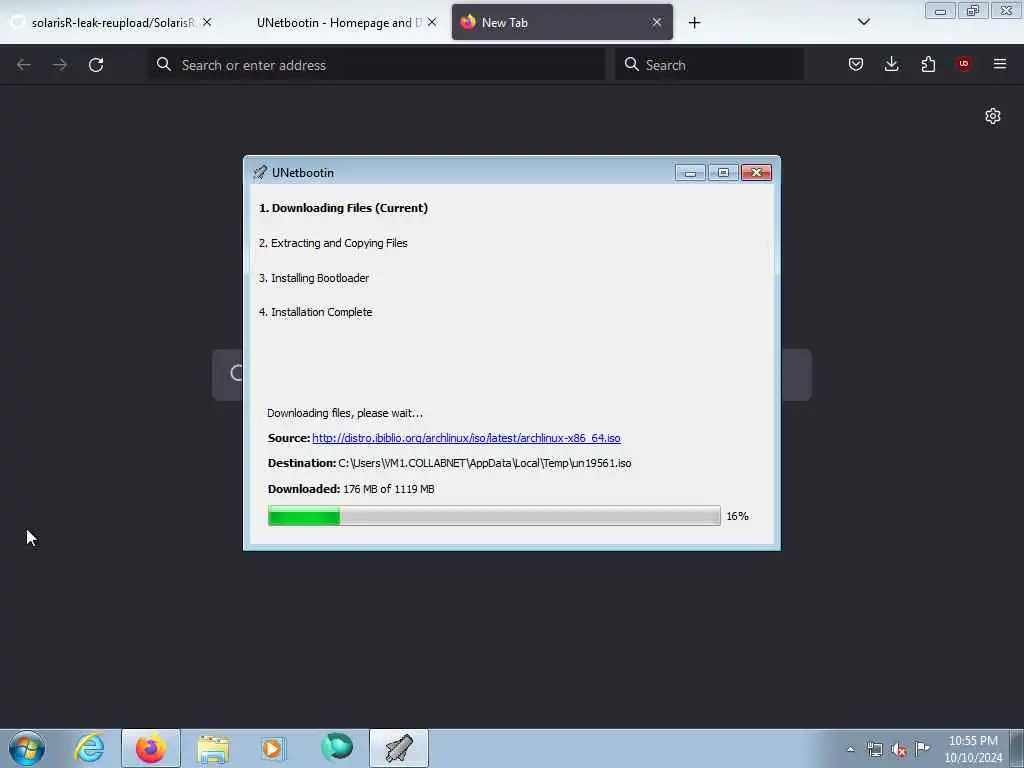Open the archlinux-x86_64.iso source link
The width and height of the screenshot is (1024, 768).
tap(466, 438)
